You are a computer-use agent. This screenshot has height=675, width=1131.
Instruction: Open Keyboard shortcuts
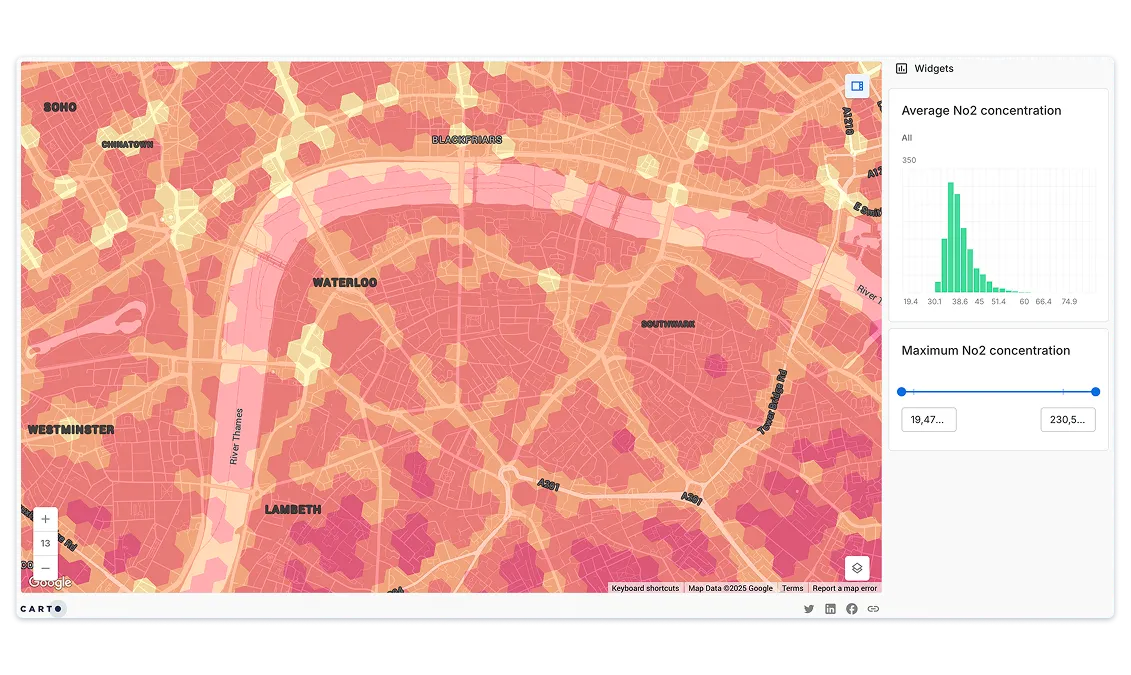coord(645,588)
